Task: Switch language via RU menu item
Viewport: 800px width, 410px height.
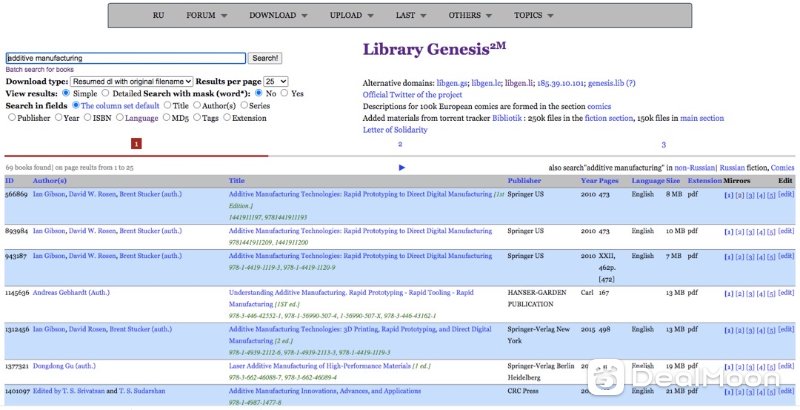Action: 158,15
